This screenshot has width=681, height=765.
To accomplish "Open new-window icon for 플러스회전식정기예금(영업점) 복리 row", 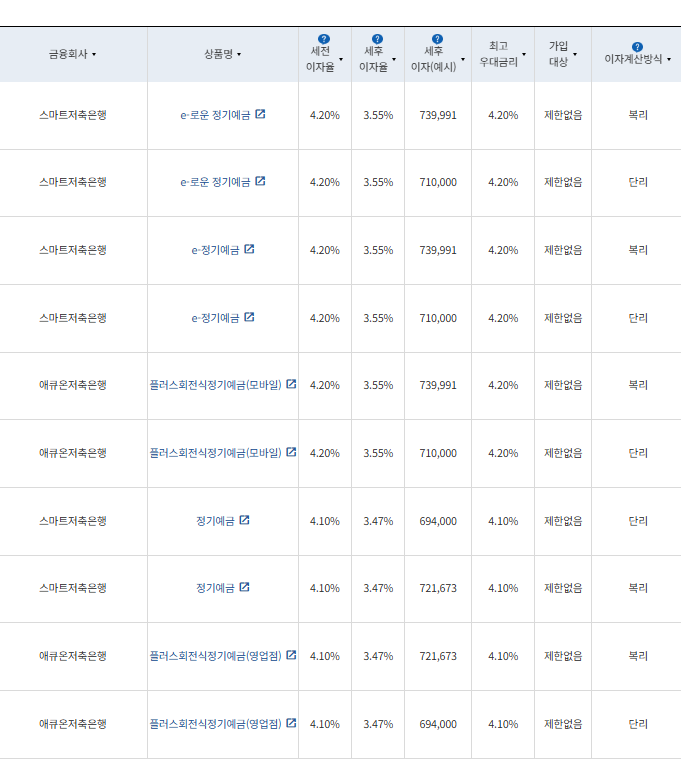I will [291, 655].
